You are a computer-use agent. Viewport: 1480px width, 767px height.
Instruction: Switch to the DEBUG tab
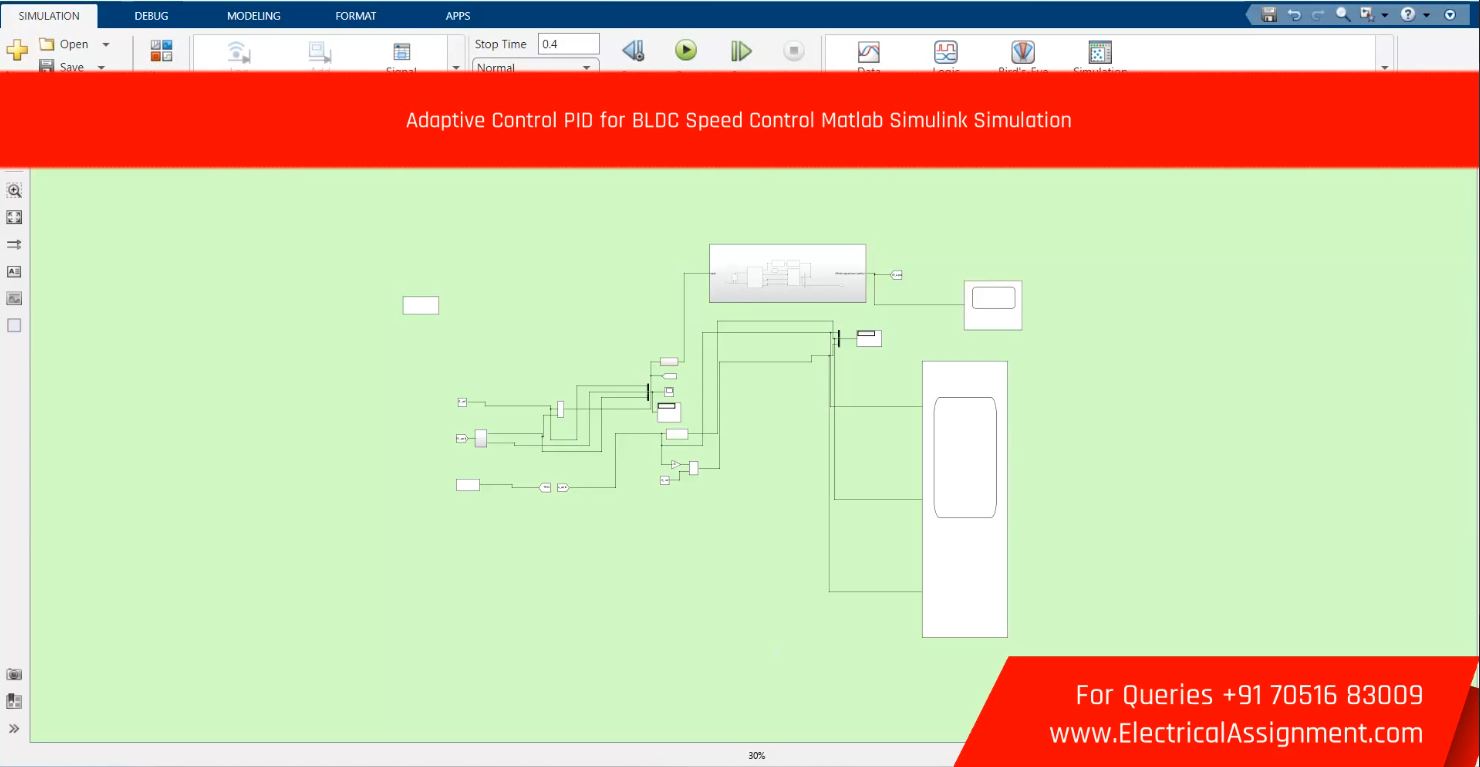(151, 16)
